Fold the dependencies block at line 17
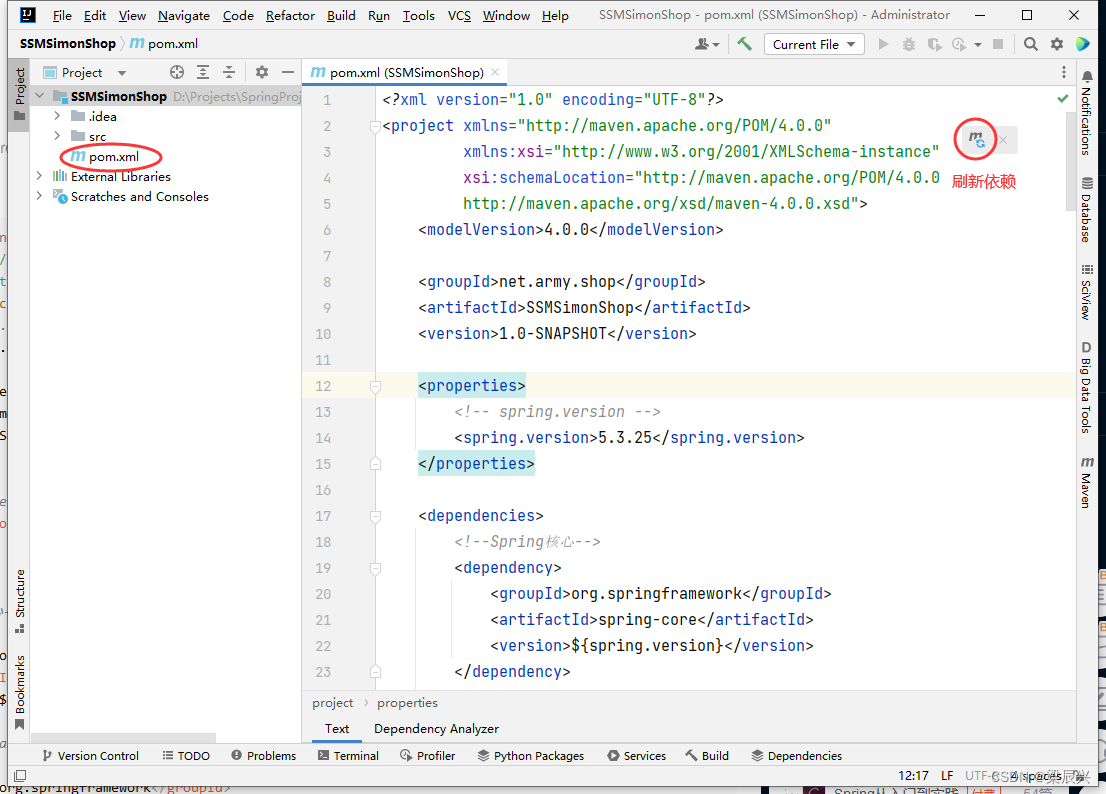1106x794 pixels. [375, 516]
